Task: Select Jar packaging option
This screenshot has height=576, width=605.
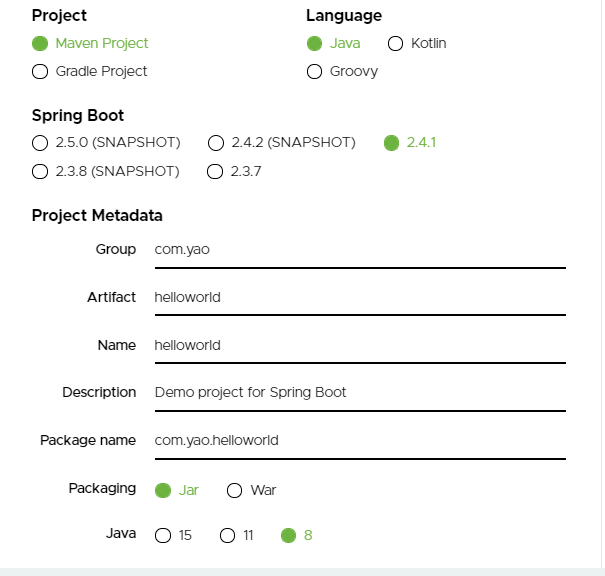Action: pos(163,490)
